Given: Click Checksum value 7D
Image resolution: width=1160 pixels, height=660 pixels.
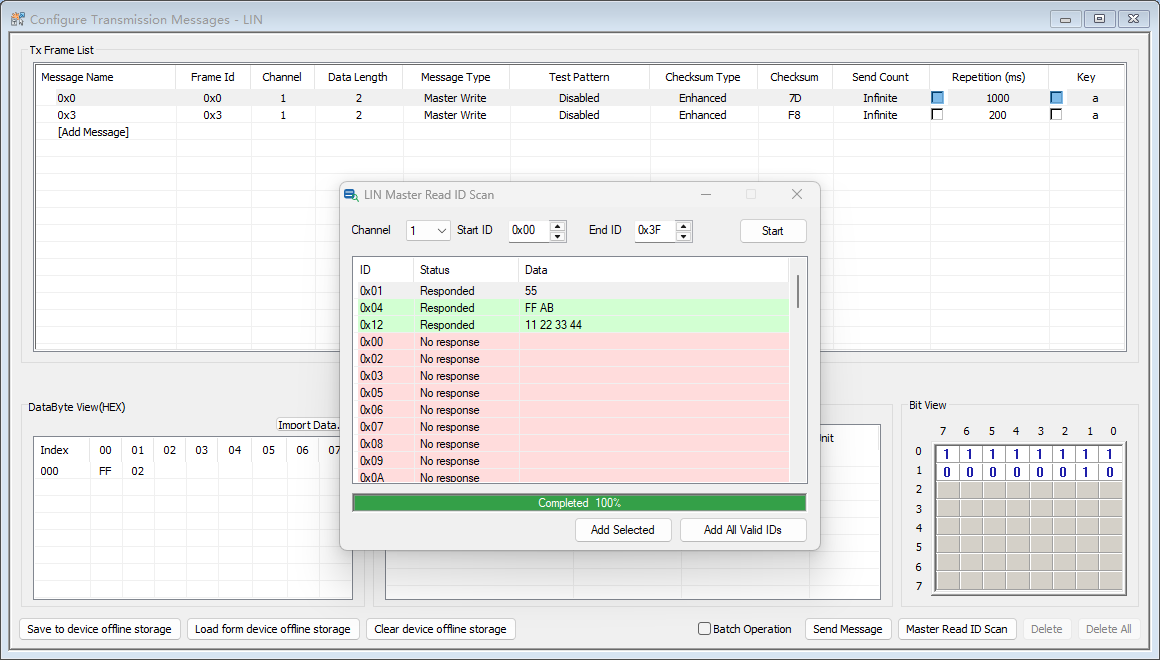Looking at the screenshot, I should click(x=794, y=98).
